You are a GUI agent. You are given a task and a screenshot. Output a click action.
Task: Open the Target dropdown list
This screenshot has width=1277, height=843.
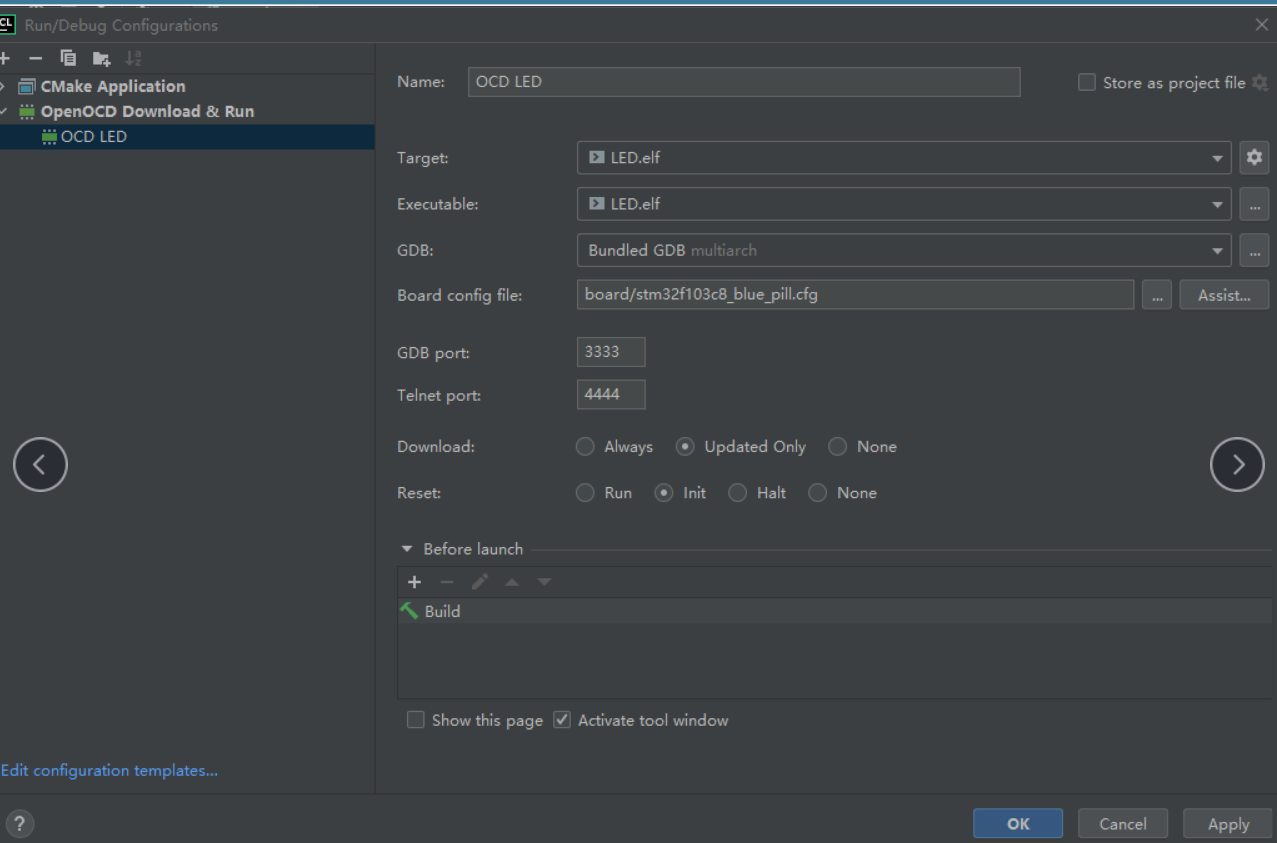click(x=1217, y=157)
